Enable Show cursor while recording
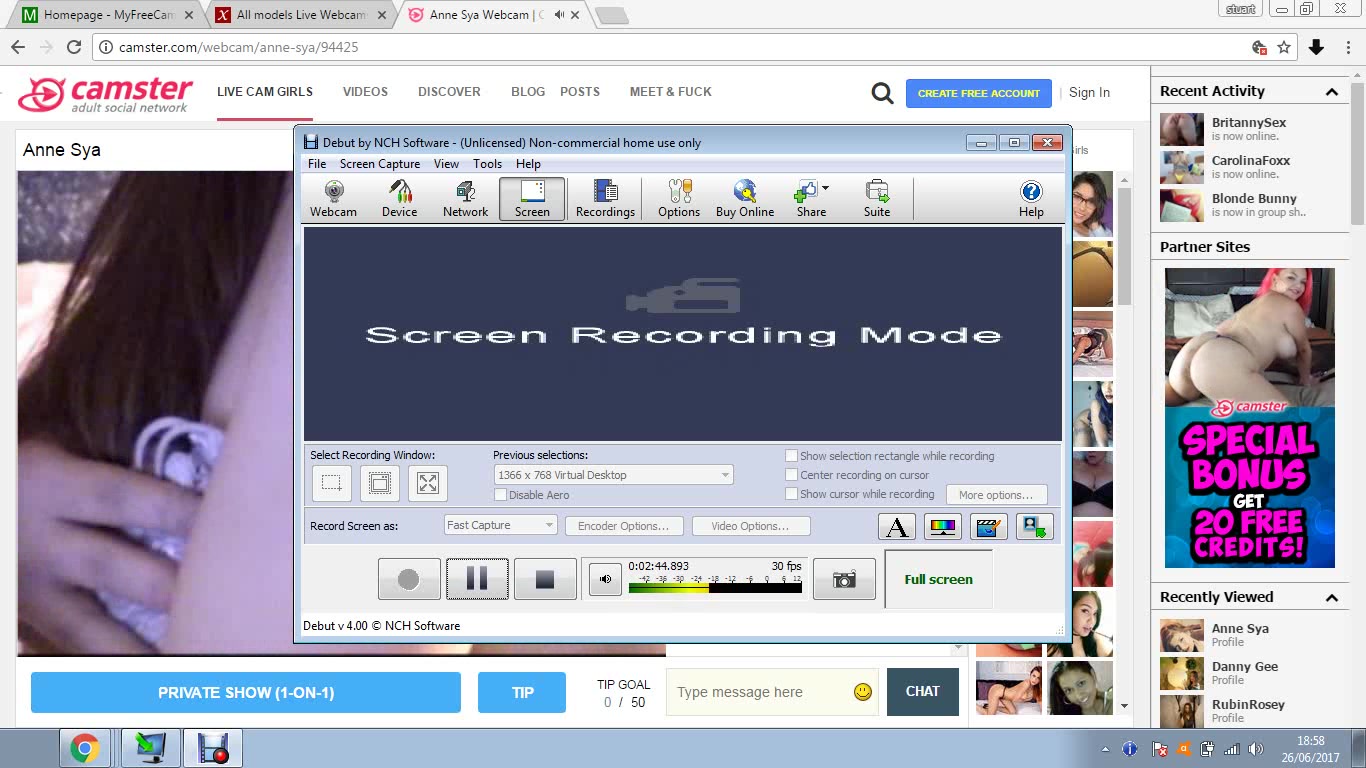The width and height of the screenshot is (1366, 768). (x=792, y=494)
